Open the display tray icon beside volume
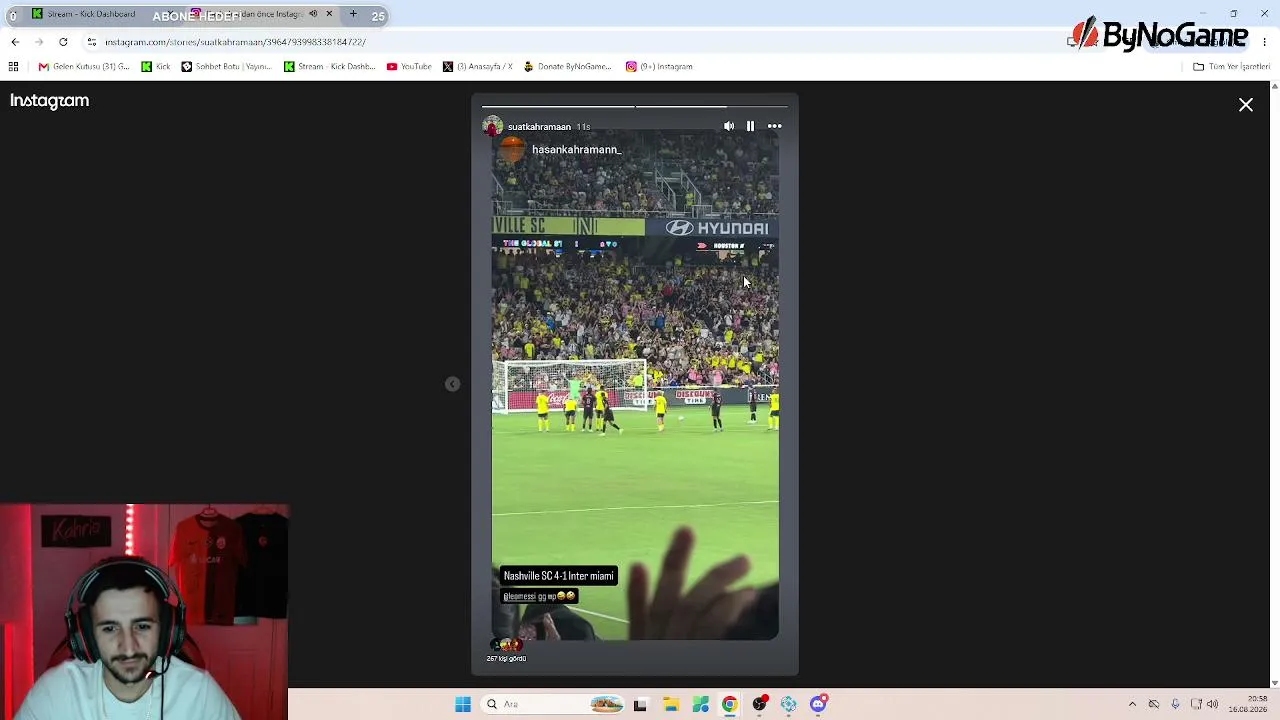 coord(1196,704)
